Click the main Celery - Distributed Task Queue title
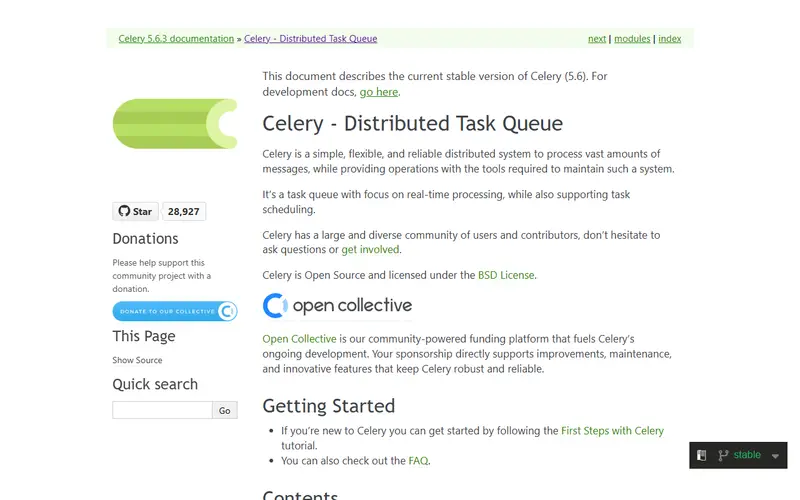The width and height of the screenshot is (800, 500). pos(413,123)
